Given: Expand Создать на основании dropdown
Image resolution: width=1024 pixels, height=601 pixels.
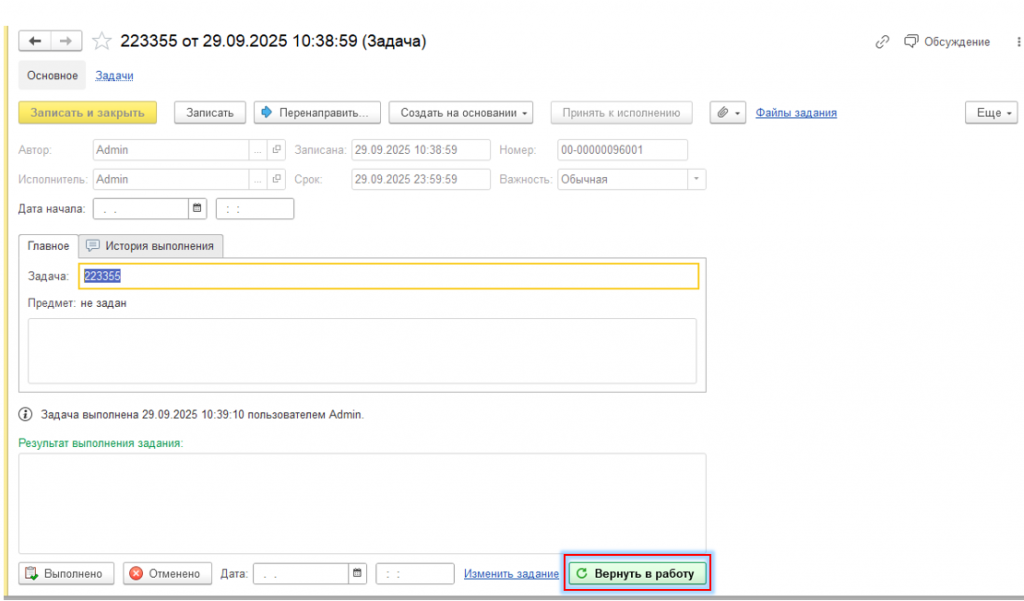Looking at the screenshot, I should click(x=460, y=112).
